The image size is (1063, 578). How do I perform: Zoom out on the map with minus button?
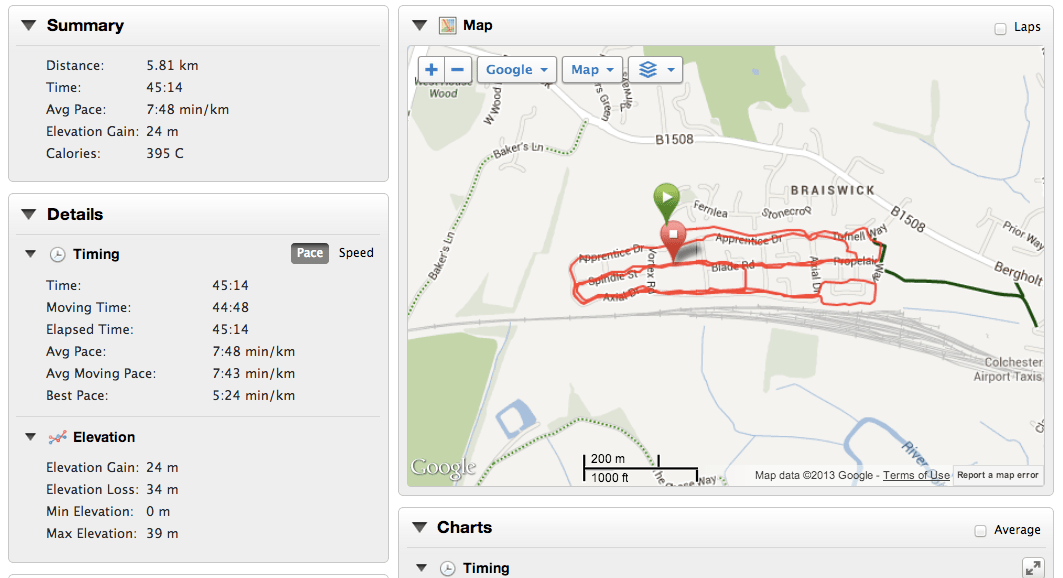pyautogui.click(x=458, y=70)
